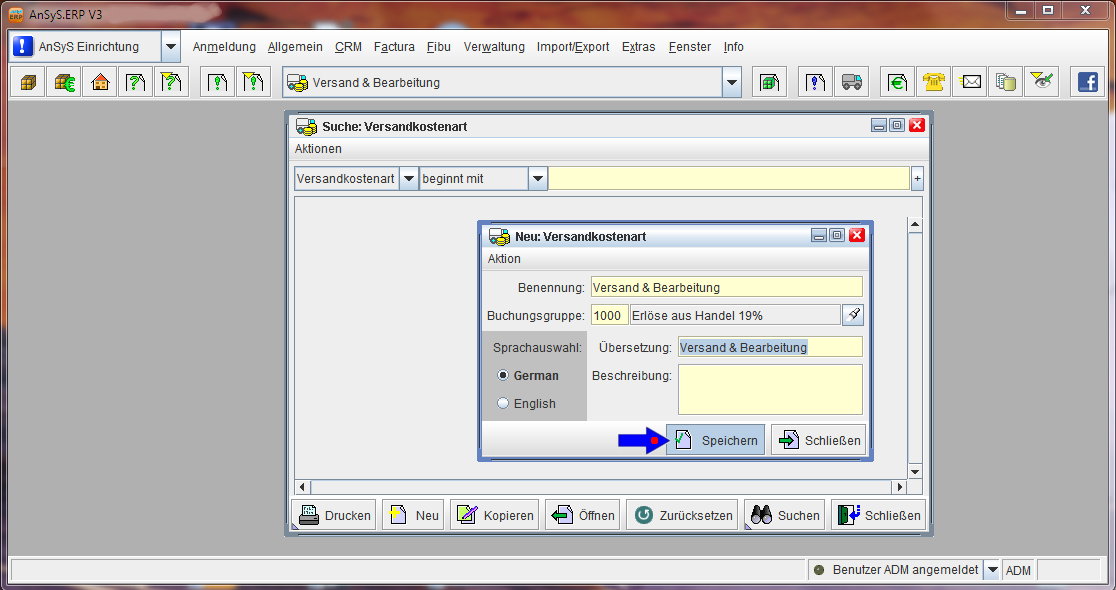Click the delivery truck toolbar icon

coord(852,82)
